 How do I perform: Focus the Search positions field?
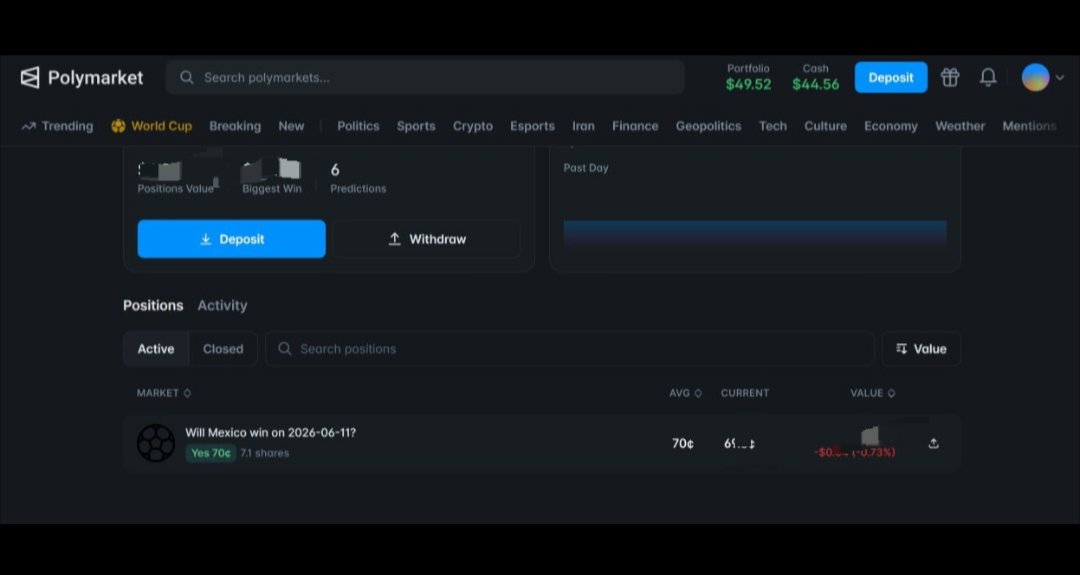[570, 348]
